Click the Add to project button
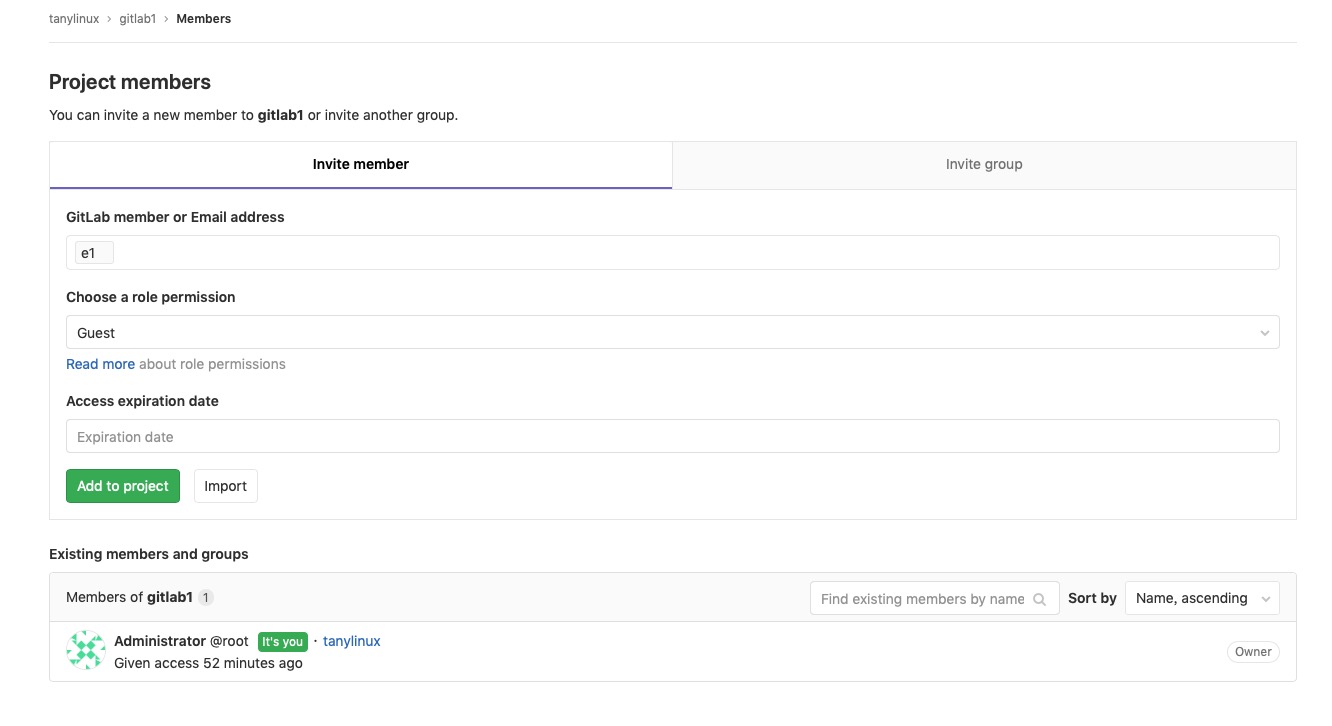This screenshot has width=1332, height=726. coord(123,486)
